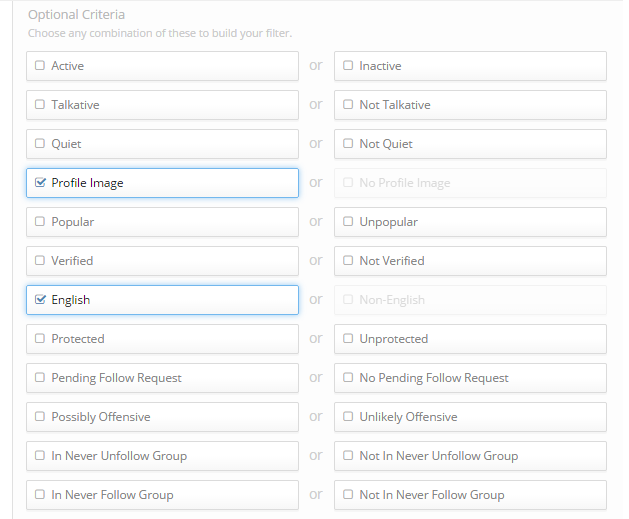The height and width of the screenshot is (519, 629).
Task: Check the Not Quiet option
Action: pyautogui.click(x=348, y=143)
